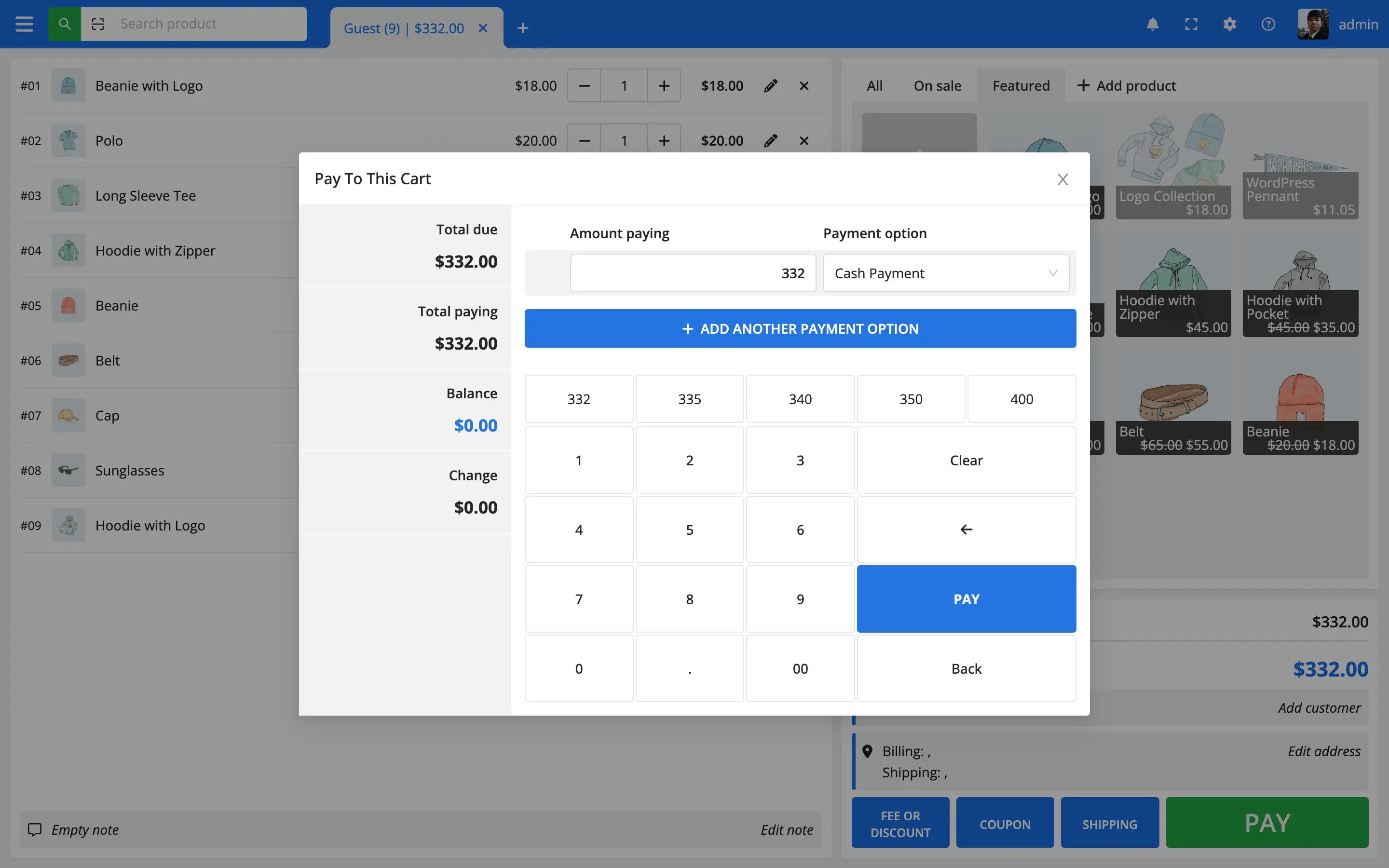
Task: Add a new cart tab
Action: pos(522,27)
